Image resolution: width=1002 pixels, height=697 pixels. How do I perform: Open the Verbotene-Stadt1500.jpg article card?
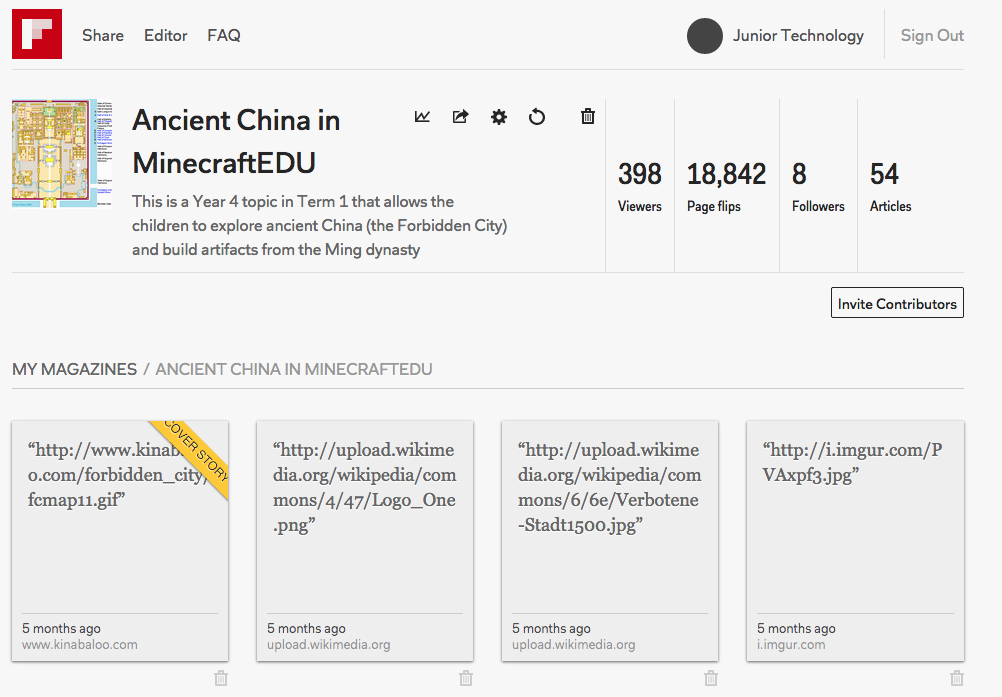pyautogui.click(x=610, y=540)
